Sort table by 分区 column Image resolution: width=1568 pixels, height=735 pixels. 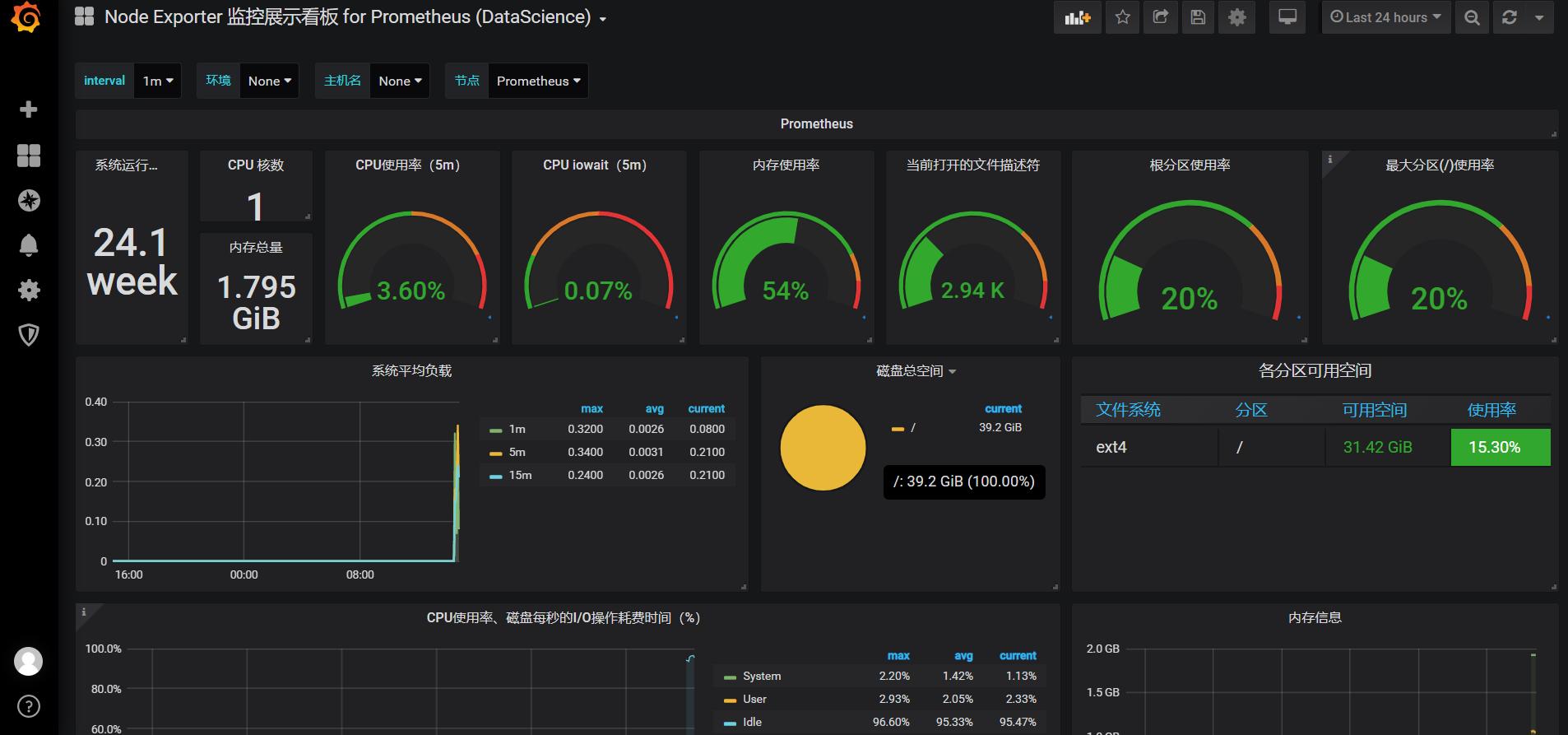pos(1250,410)
